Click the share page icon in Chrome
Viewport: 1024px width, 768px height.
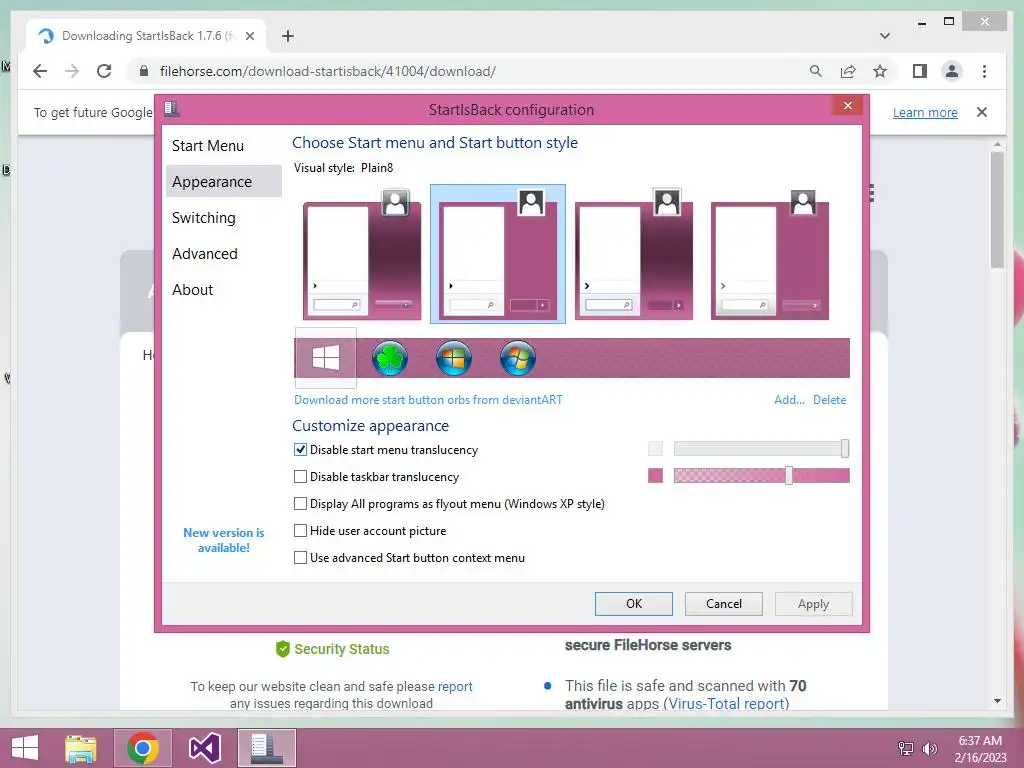click(848, 71)
